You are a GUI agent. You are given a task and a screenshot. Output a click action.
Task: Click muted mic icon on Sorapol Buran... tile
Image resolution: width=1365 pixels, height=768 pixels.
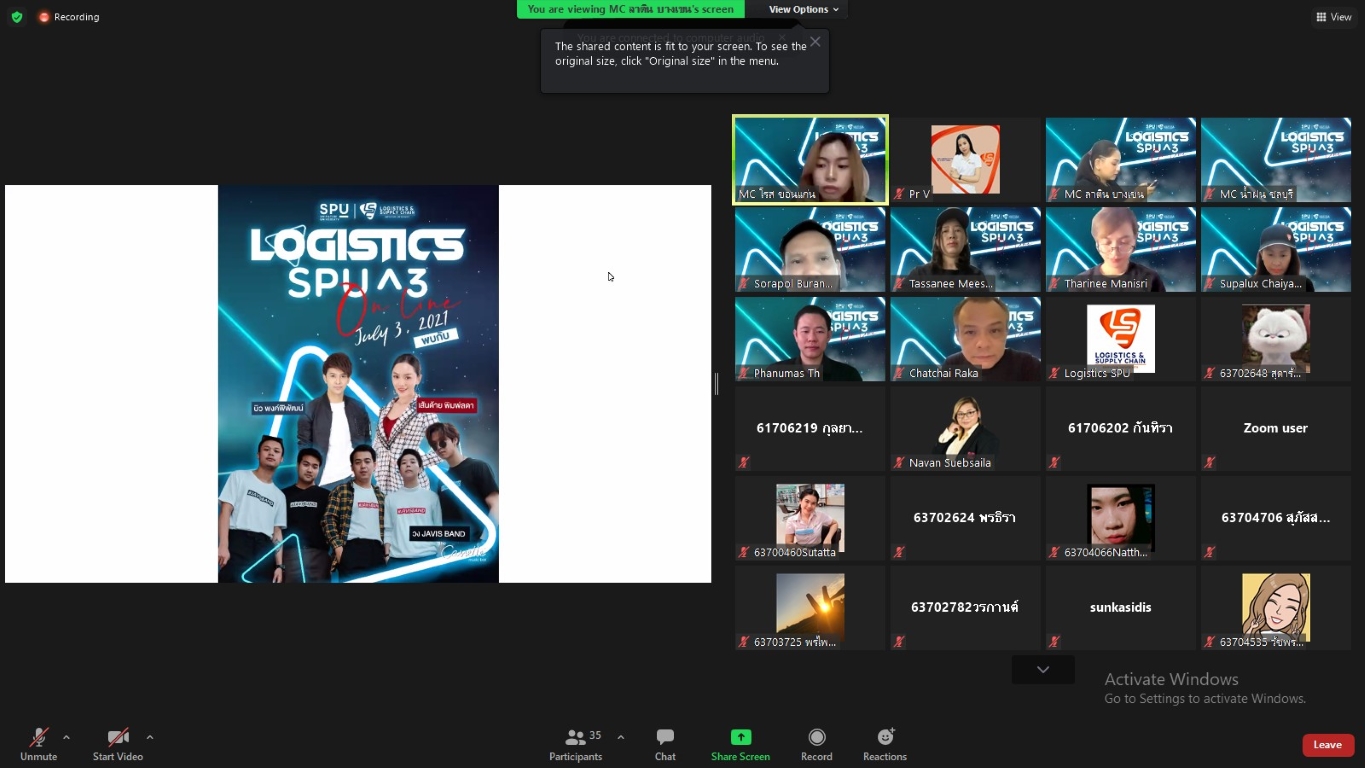(x=744, y=284)
